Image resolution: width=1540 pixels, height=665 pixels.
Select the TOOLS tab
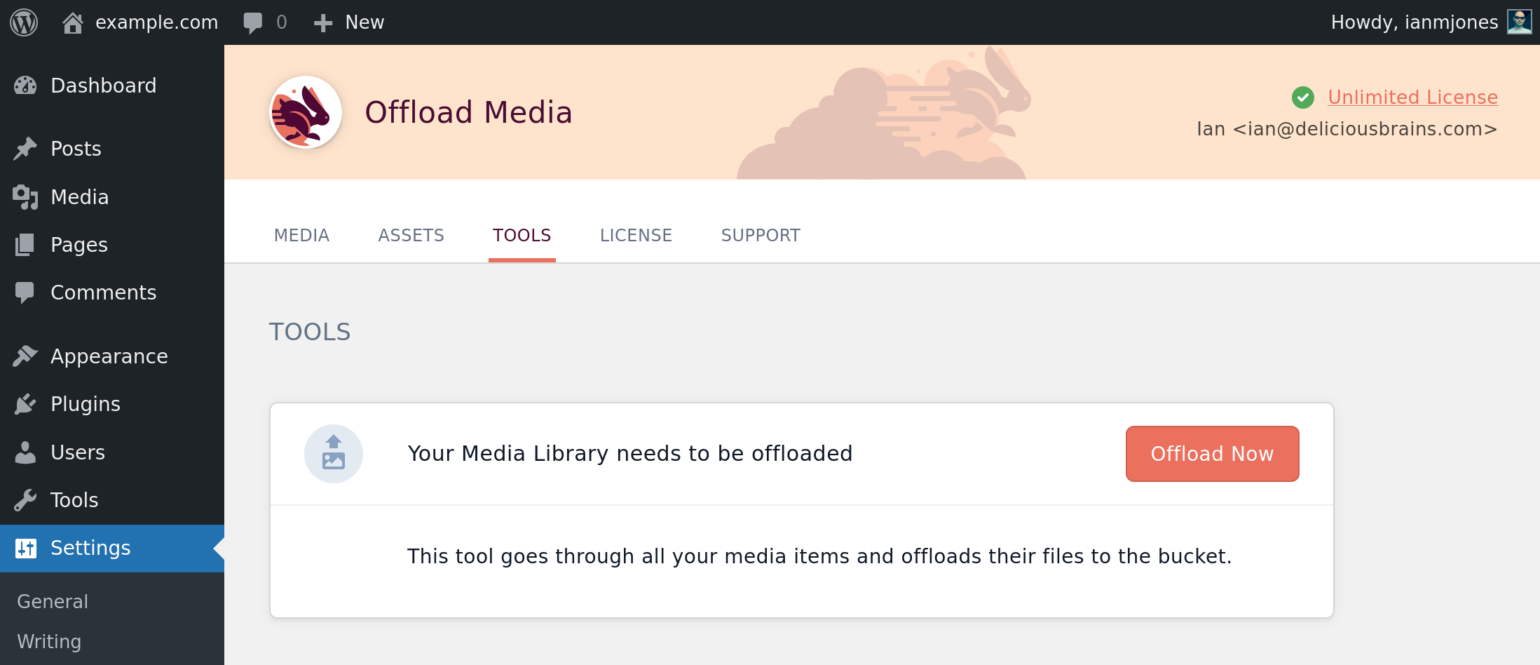[x=522, y=236]
